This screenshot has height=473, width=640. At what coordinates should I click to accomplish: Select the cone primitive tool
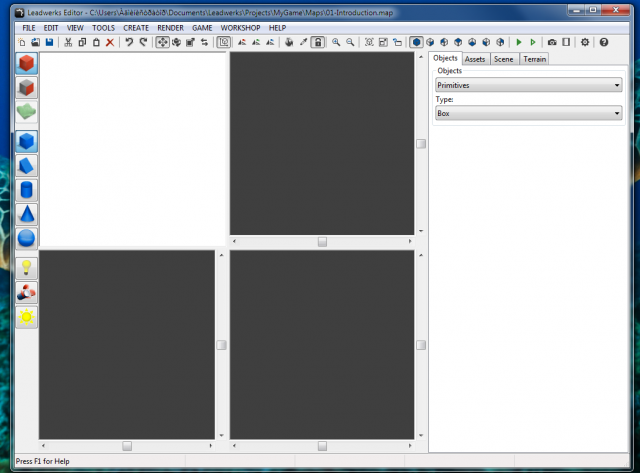point(27,214)
